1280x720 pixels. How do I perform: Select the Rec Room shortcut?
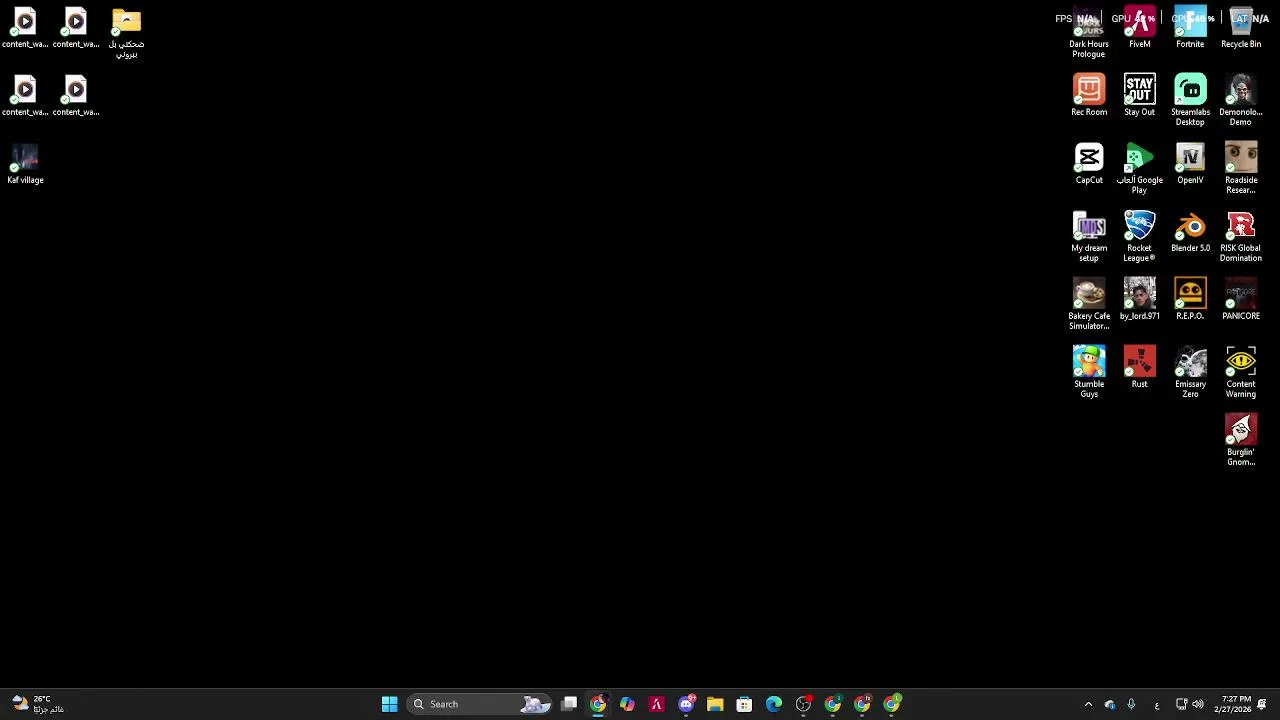[x=1089, y=96]
